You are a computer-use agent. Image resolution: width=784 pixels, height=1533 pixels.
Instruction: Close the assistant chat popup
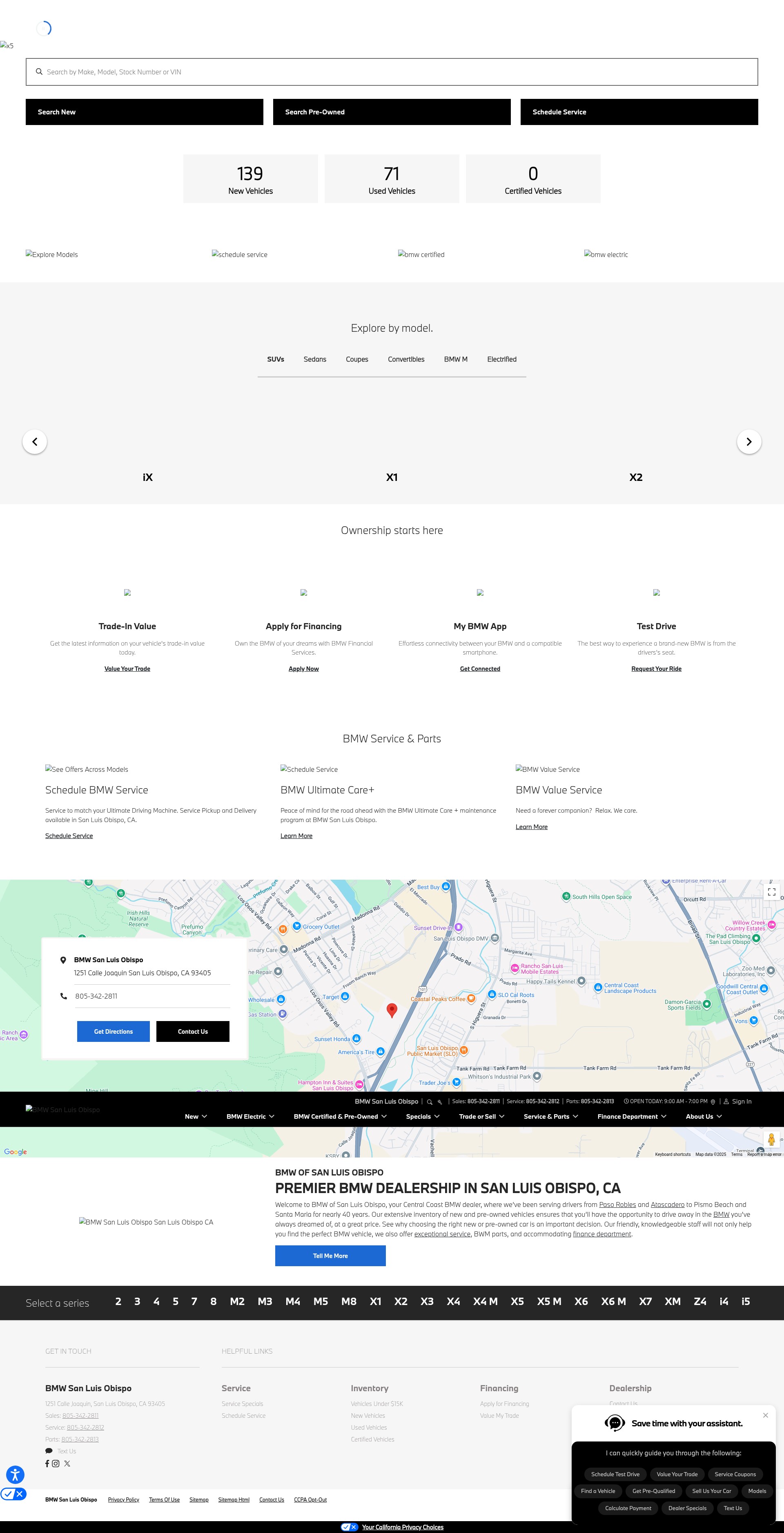tap(766, 1415)
